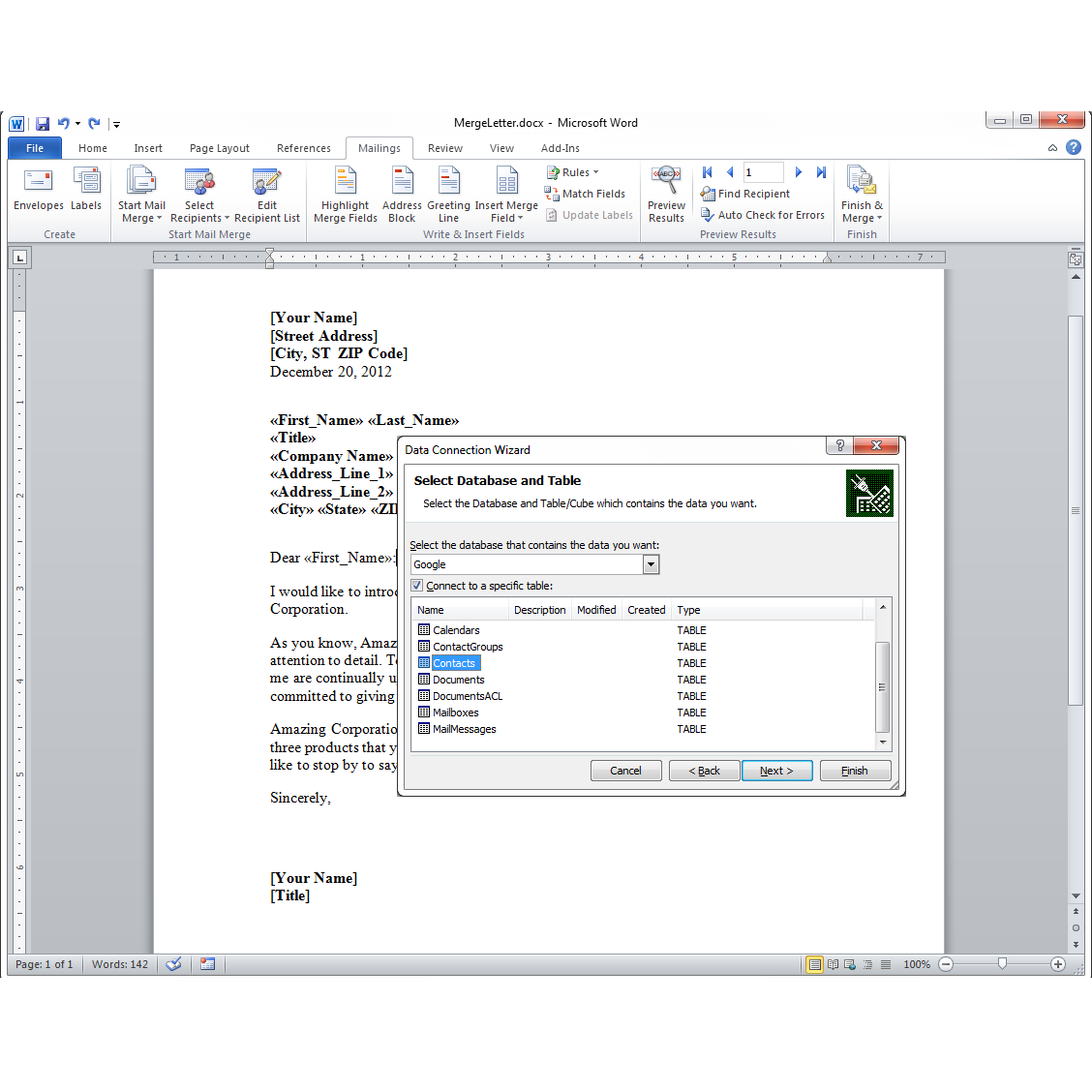Viewport: 1092px width, 1092px height.
Task: Go to next record
Action: coord(798,172)
